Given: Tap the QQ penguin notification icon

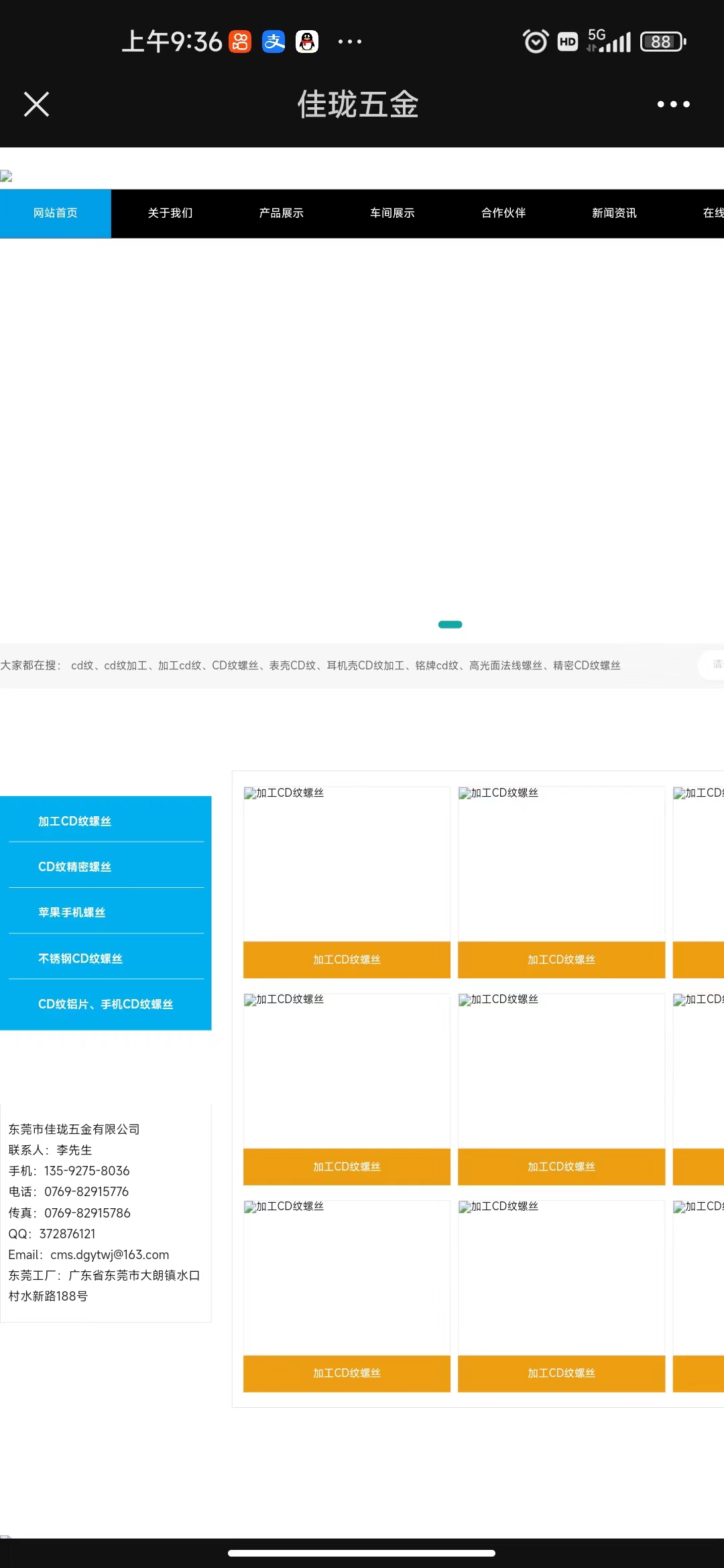Looking at the screenshot, I should point(307,42).
